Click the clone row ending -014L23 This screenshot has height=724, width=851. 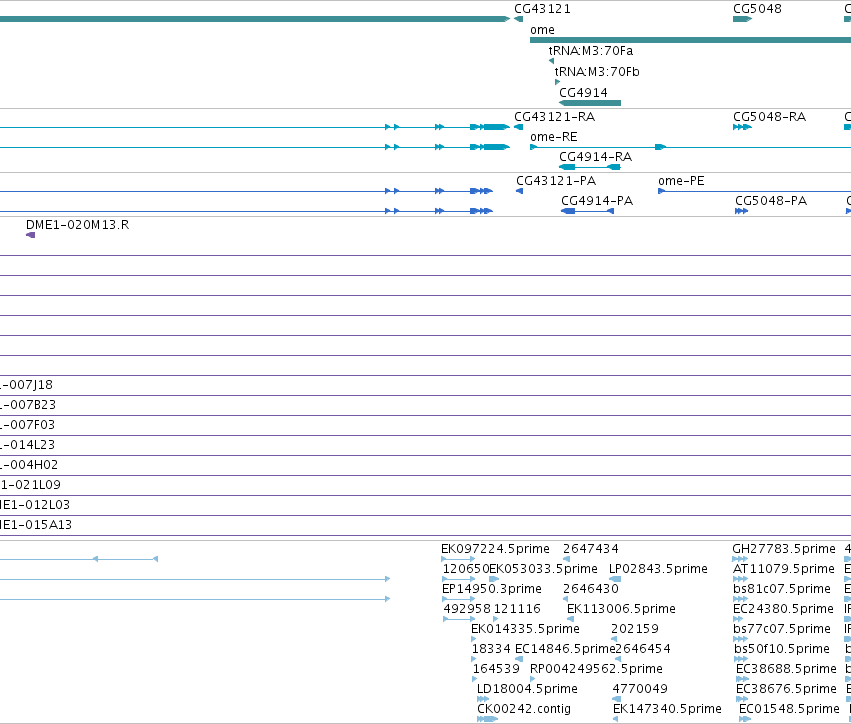(28, 445)
